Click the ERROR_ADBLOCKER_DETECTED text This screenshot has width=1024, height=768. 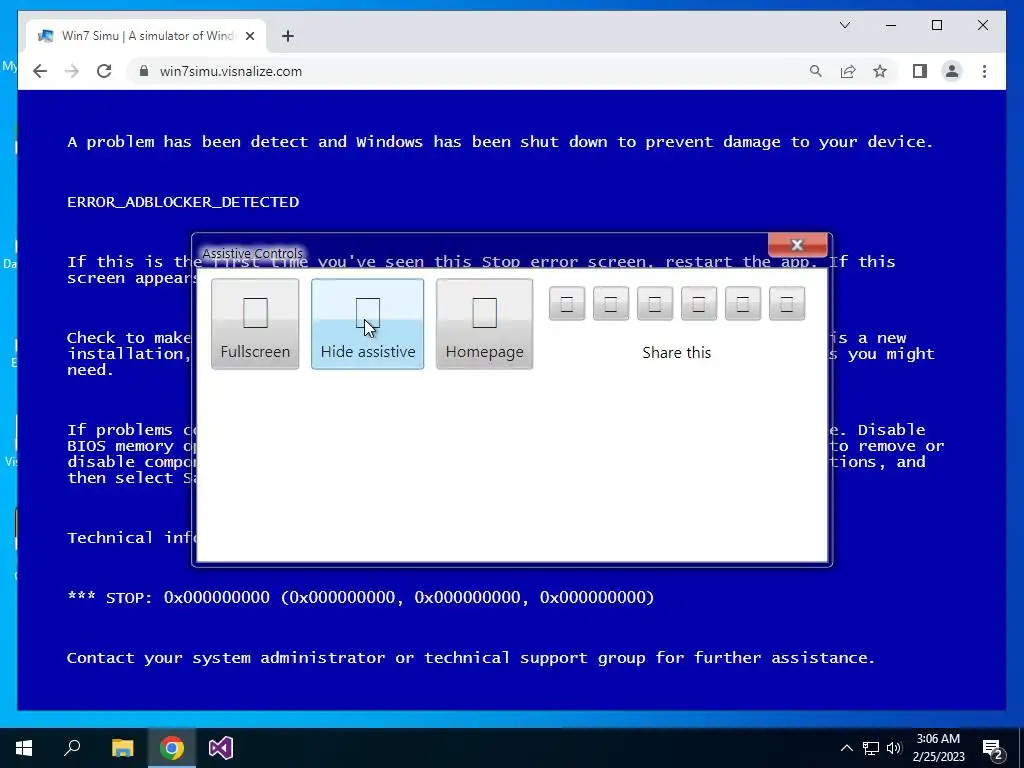[183, 202]
